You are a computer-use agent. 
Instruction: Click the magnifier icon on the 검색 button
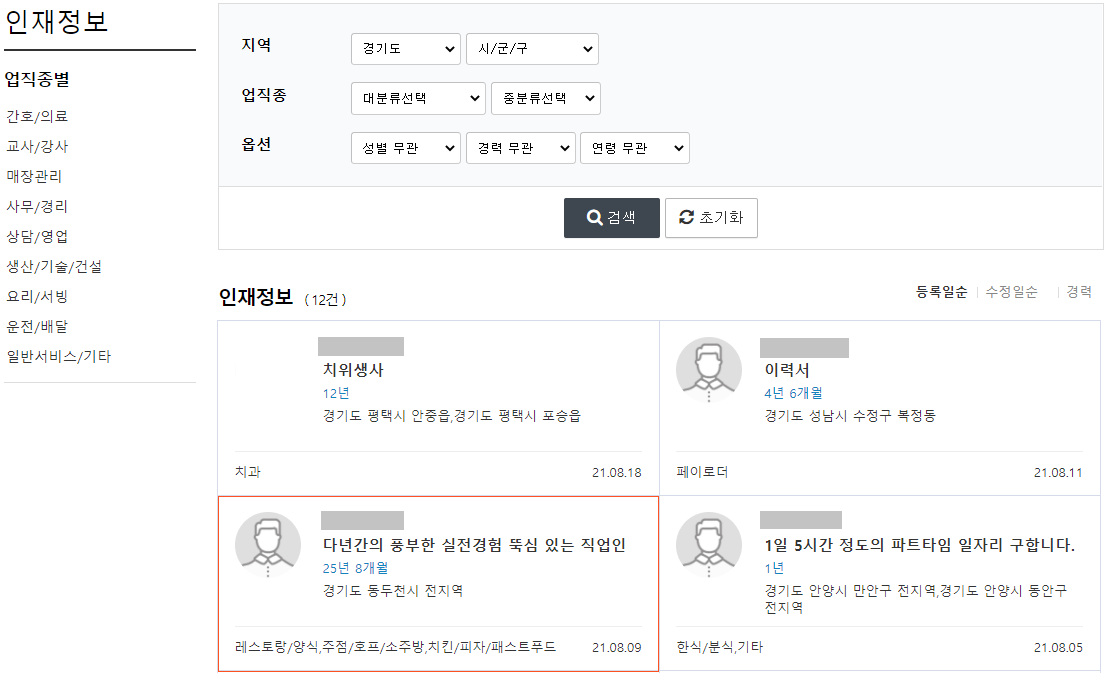(x=590, y=217)
